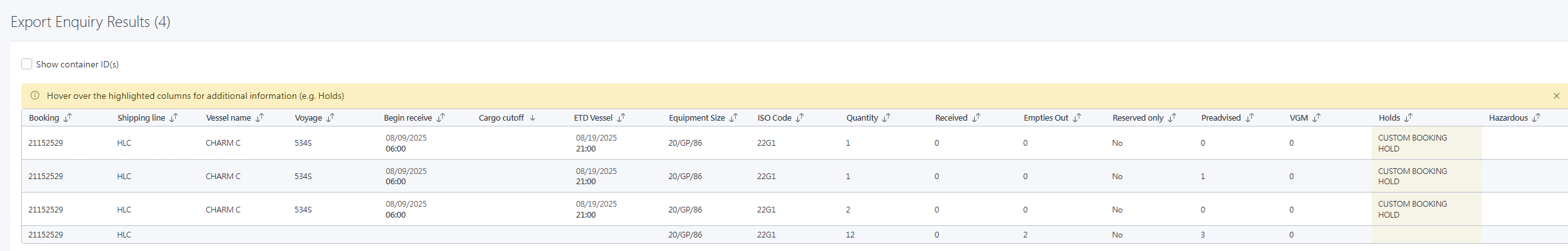Sort by Holds column icon
The height and width of the screenshot is (251, 1568).
1408,117
